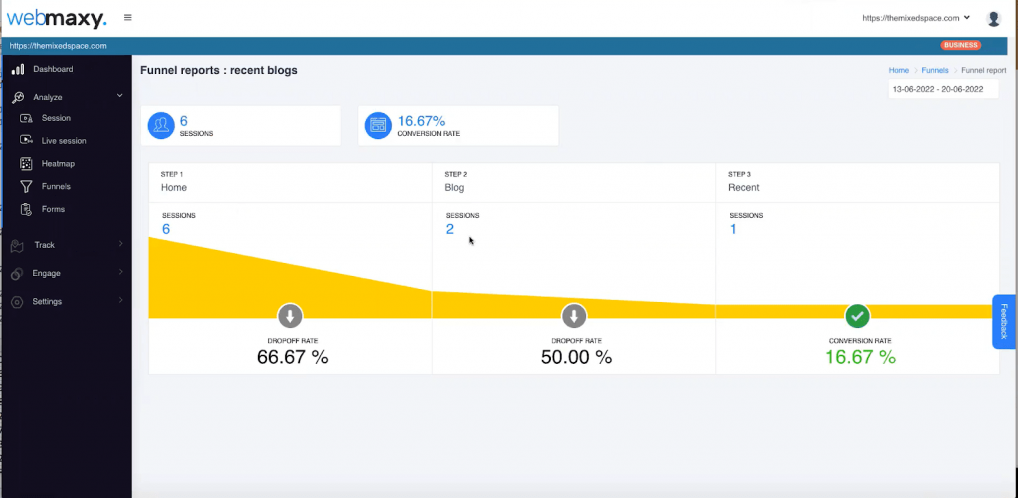Click the green 16.67 % conversion value
The width and height of the screenshot is (1018, 498).
click(860, 357)
